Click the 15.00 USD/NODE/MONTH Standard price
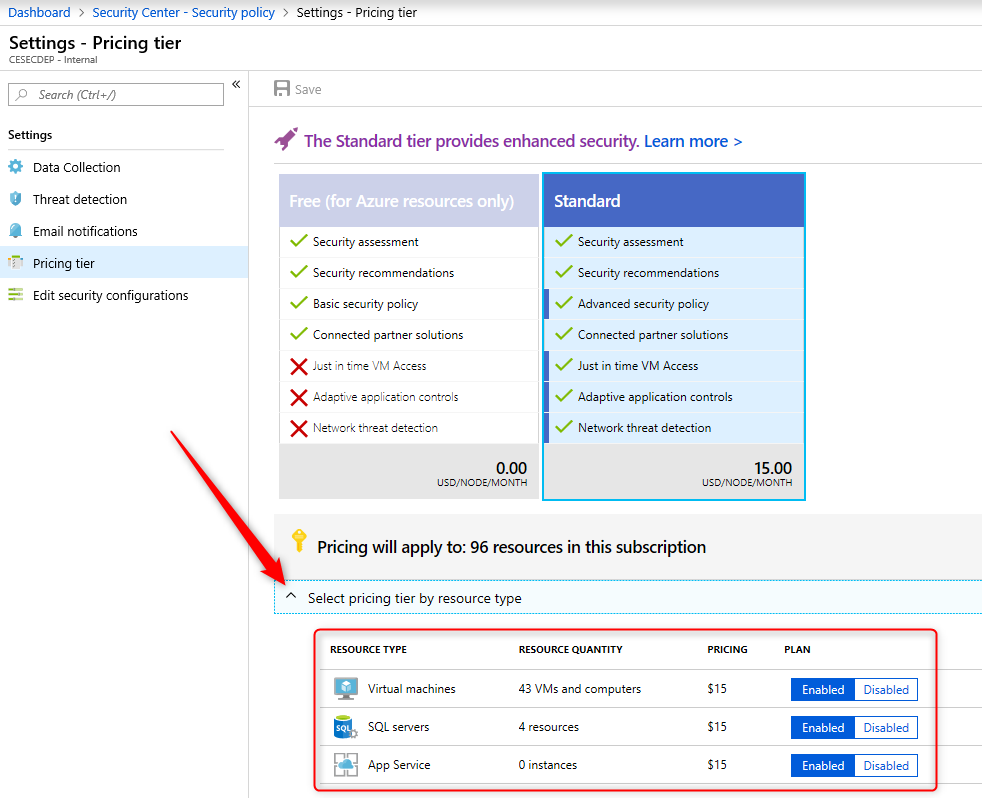 click(x=747, y=474)
